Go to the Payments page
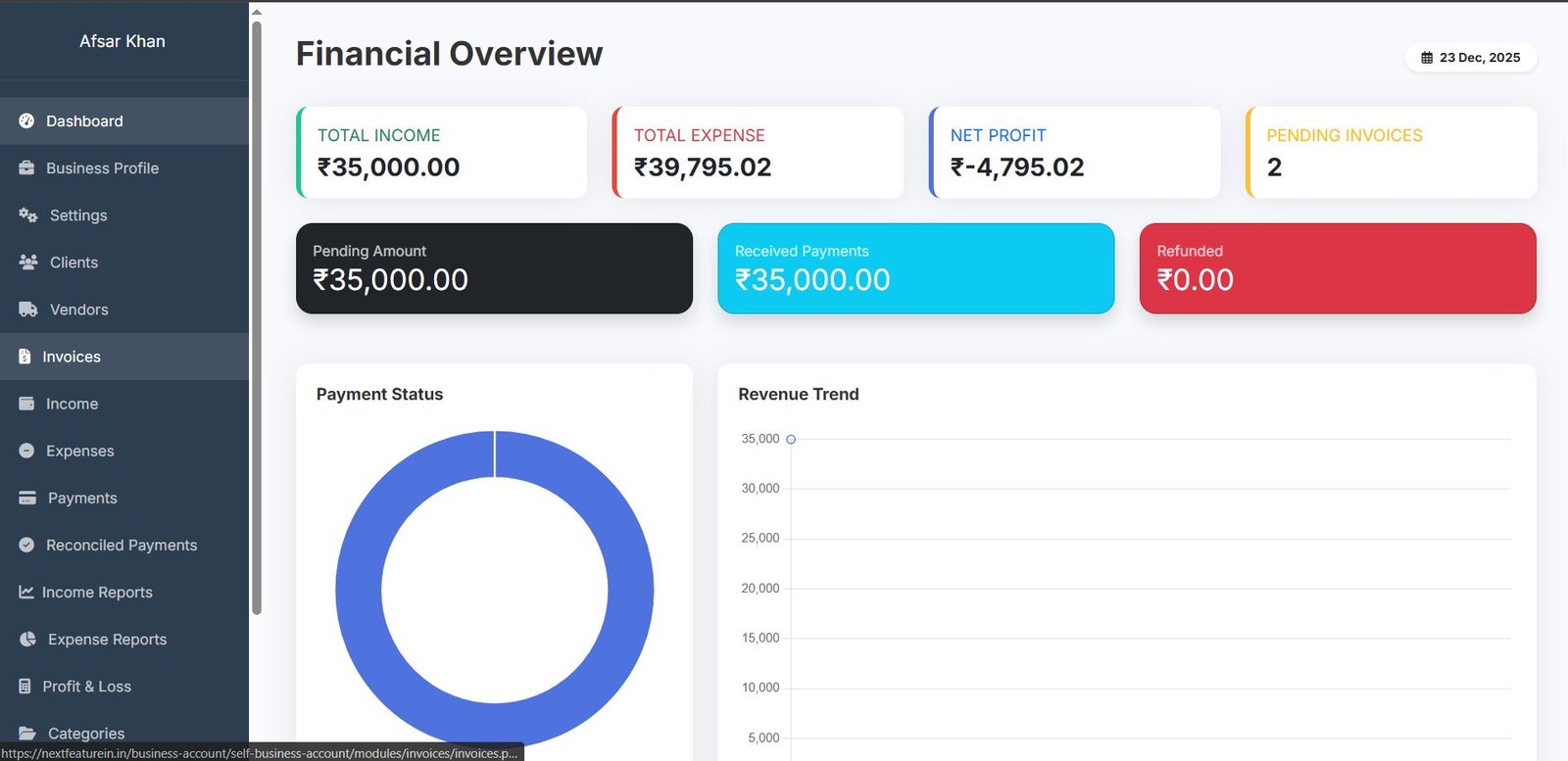 point(124,498)
